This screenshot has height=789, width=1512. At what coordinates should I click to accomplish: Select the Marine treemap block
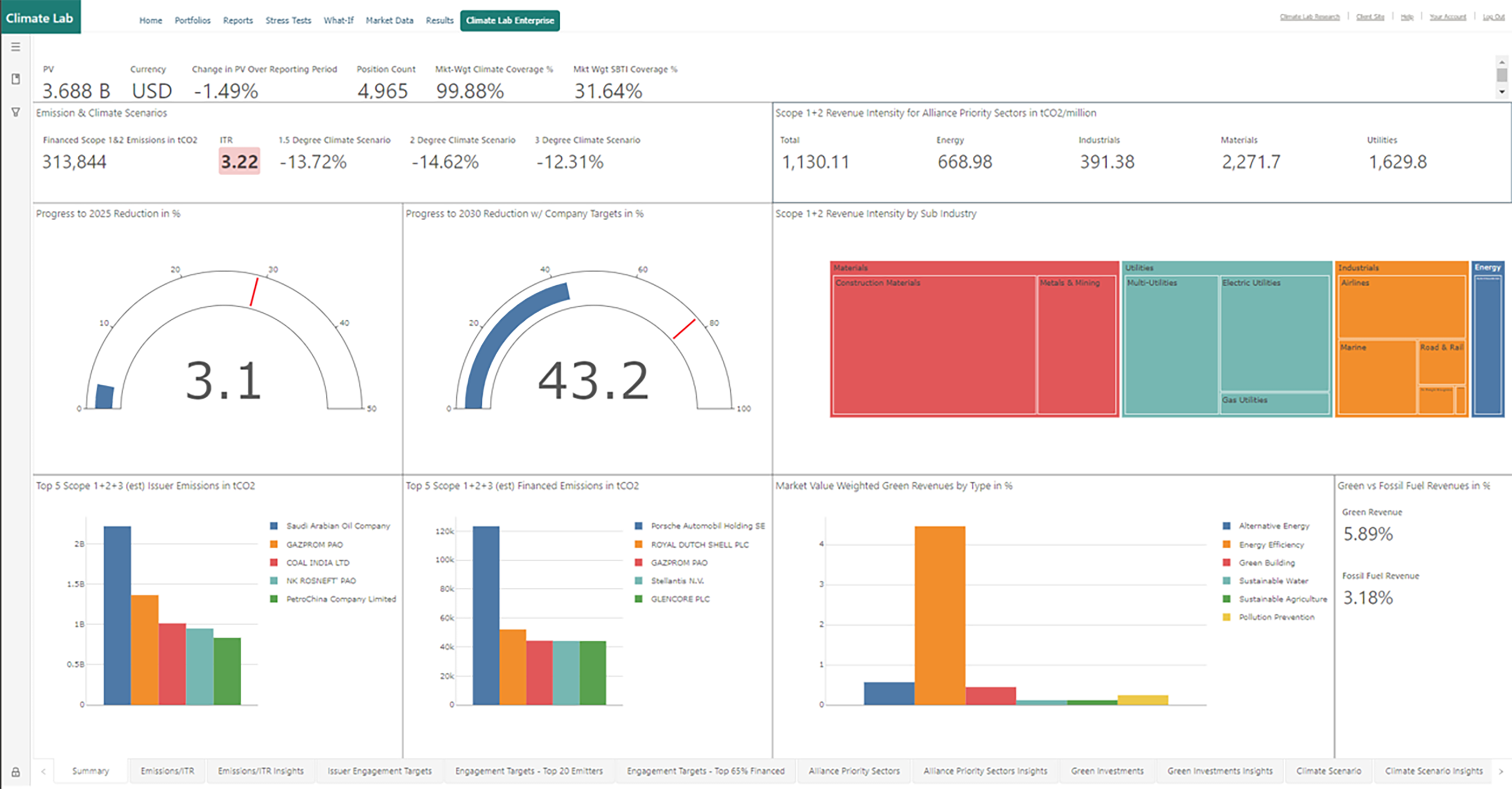click(1377, 377)
